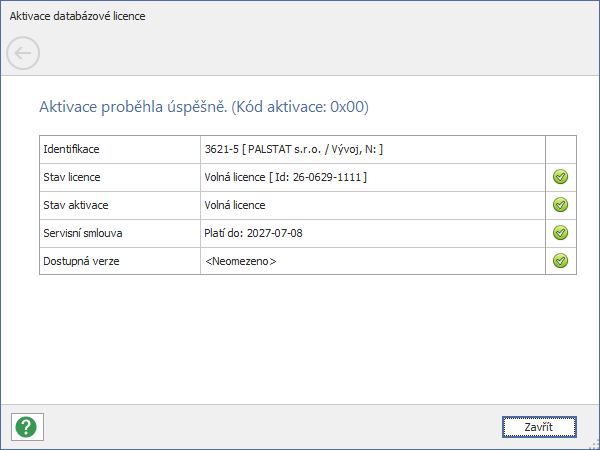Select the Volná licence Id 26-0629-1111 cell
600x450 pixels.
[373, 177]
